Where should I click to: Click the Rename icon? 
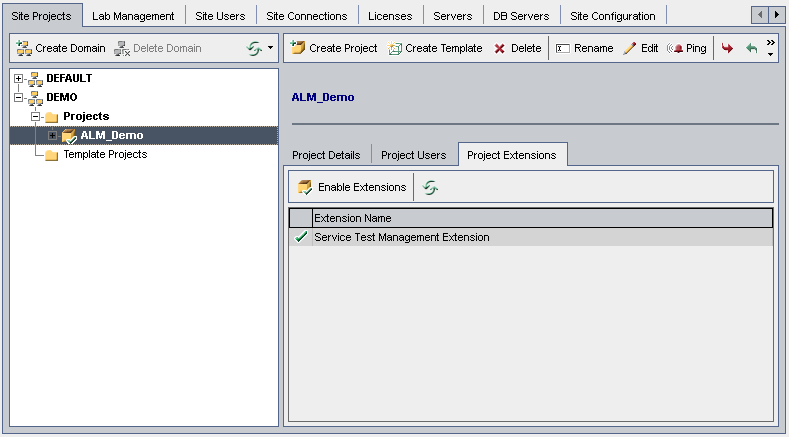point(563,48)
